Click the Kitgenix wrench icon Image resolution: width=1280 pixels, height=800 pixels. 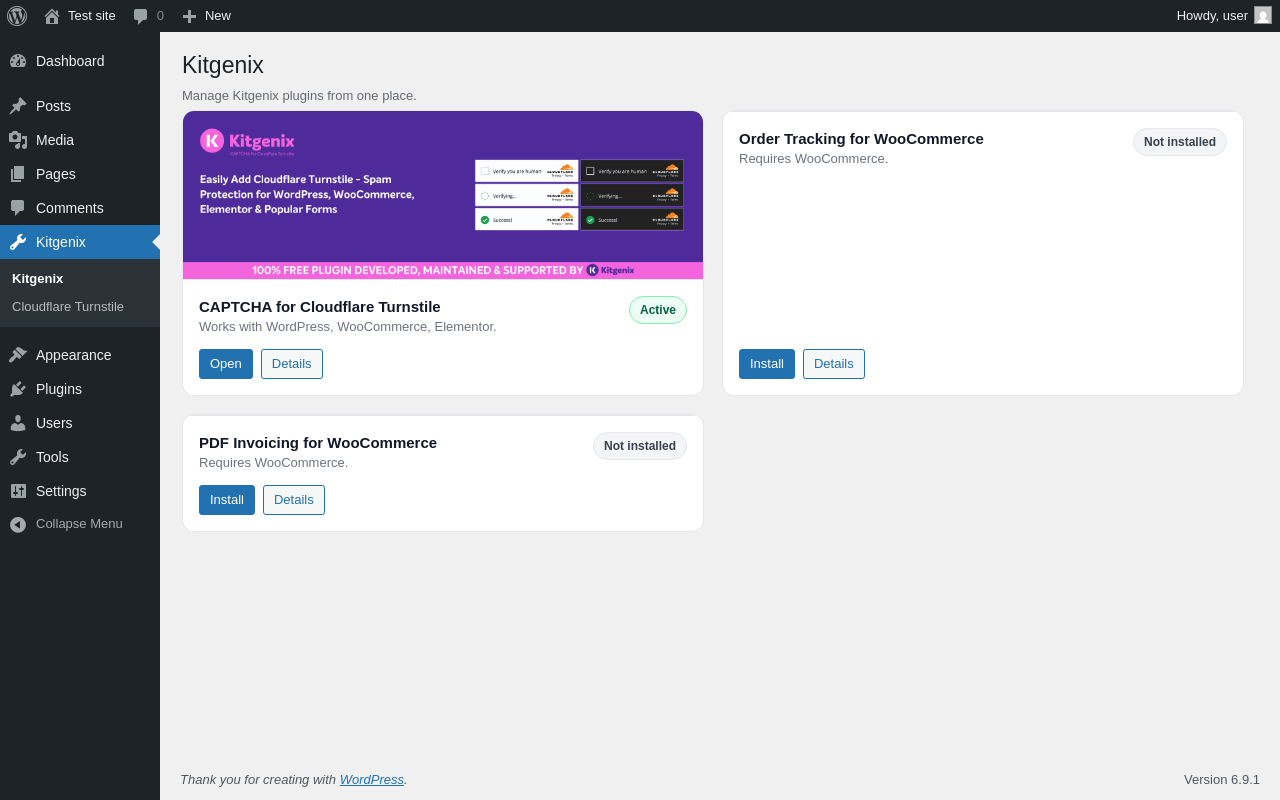(x=18, y=242)
